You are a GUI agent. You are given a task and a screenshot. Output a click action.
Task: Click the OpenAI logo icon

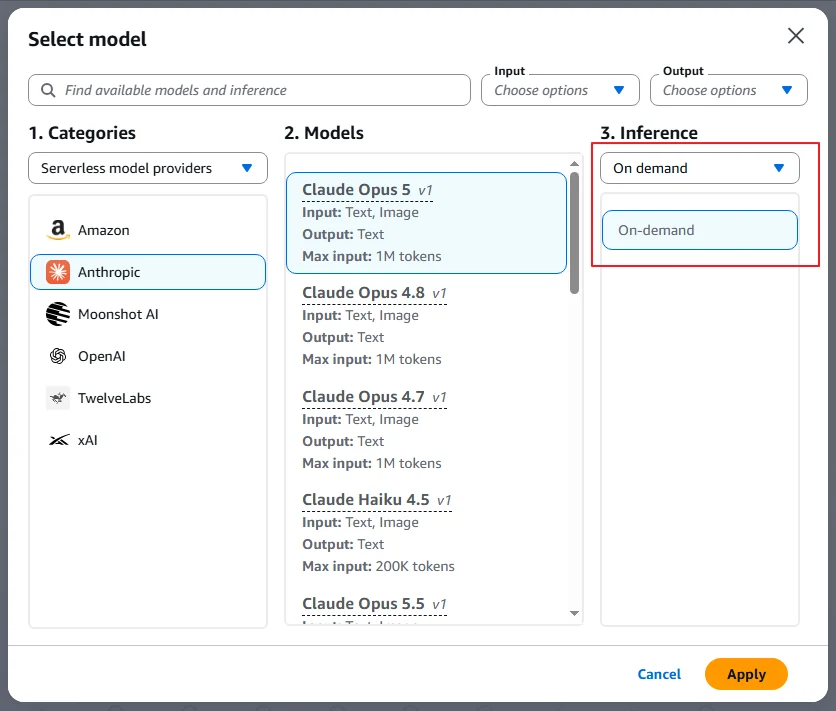pyautogui.click(x=58, y=356)
